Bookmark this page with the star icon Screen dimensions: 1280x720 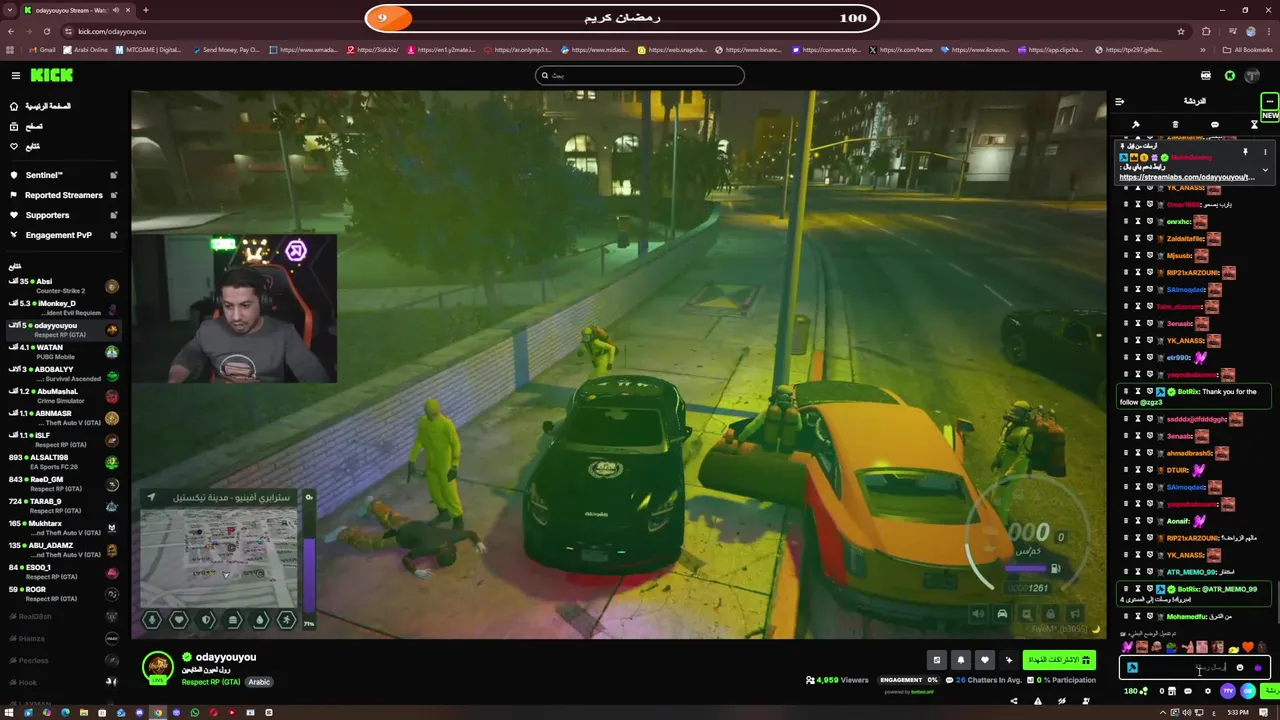(x=1181, y=31)
